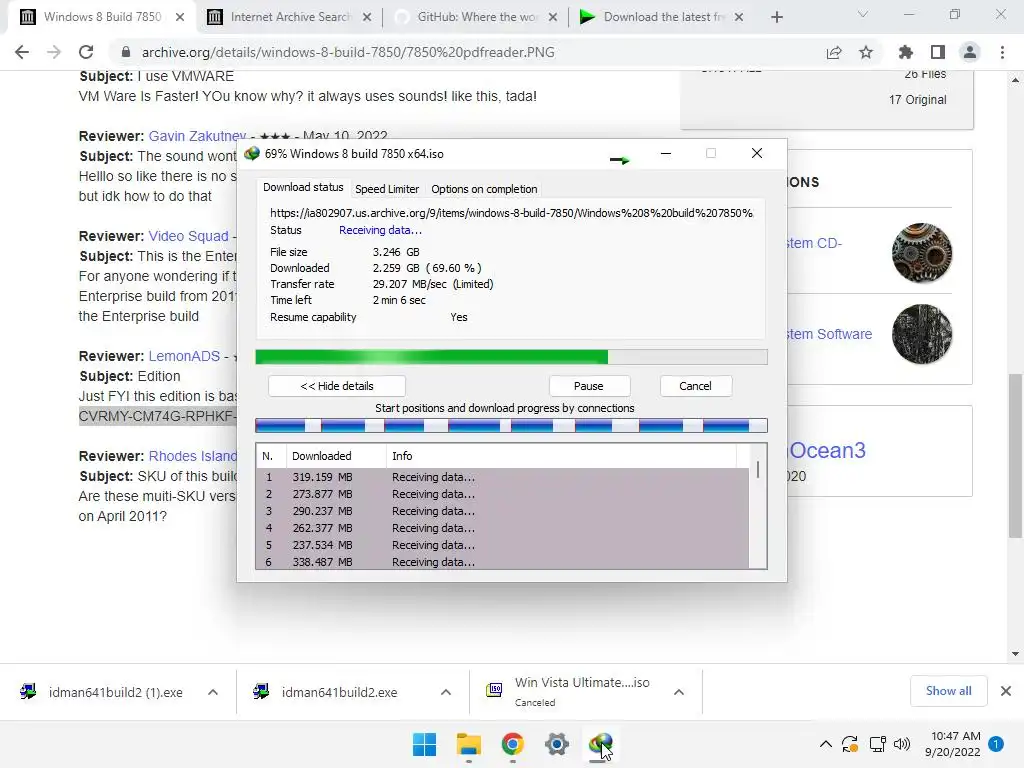Open notification badge near clock
Viewport: 1024px width, 768px height.
[996, 744]
